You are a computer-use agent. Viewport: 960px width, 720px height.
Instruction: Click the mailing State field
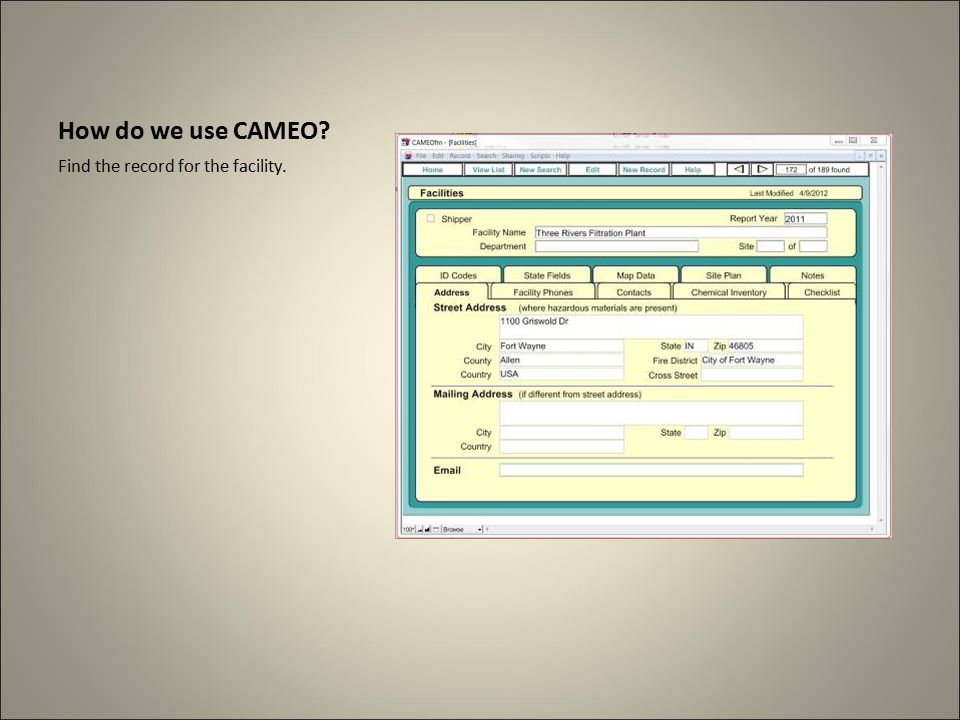[x=696, y=433]
